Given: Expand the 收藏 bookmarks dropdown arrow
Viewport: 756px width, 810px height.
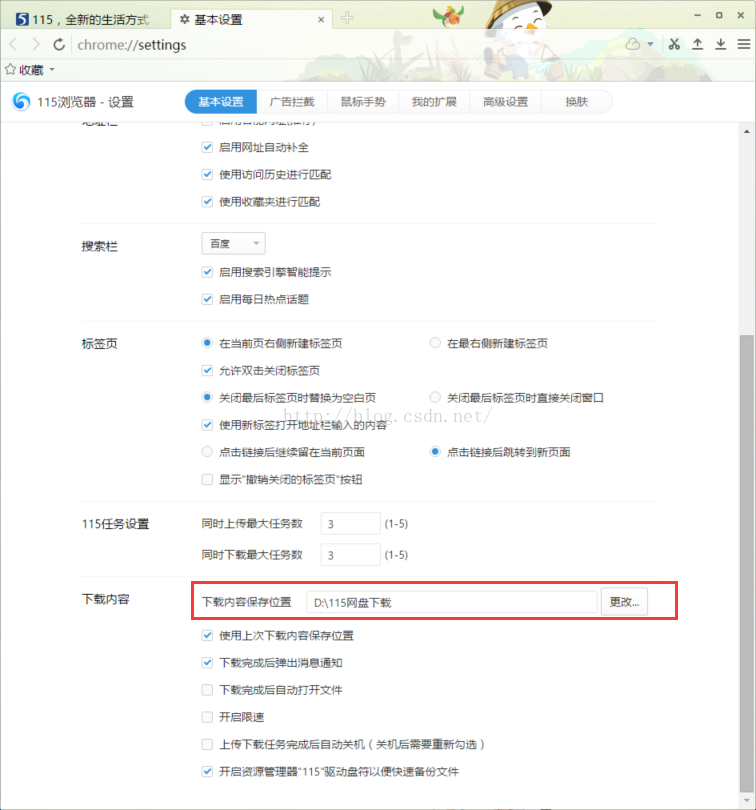Looking at the screenshot, I should pyautogui.click(x=52, y=69).
